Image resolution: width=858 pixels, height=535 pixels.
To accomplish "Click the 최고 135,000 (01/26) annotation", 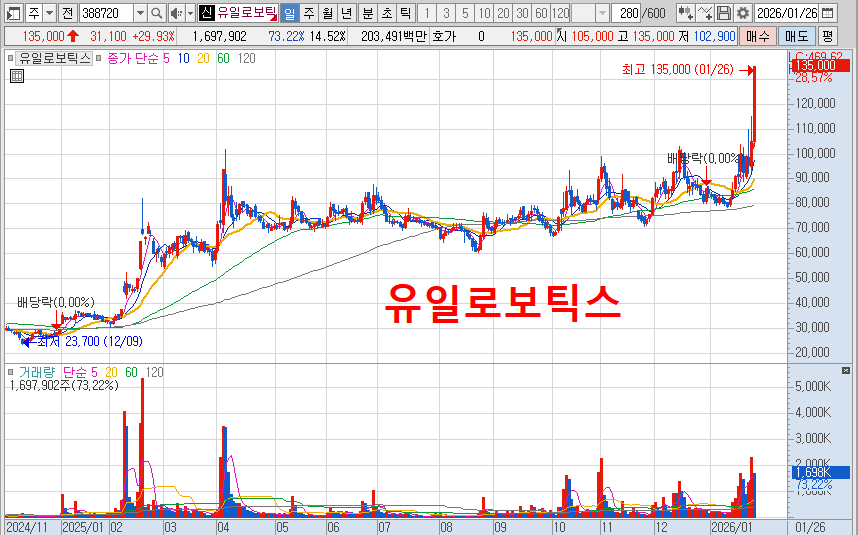I will click(x=677, y=69).
